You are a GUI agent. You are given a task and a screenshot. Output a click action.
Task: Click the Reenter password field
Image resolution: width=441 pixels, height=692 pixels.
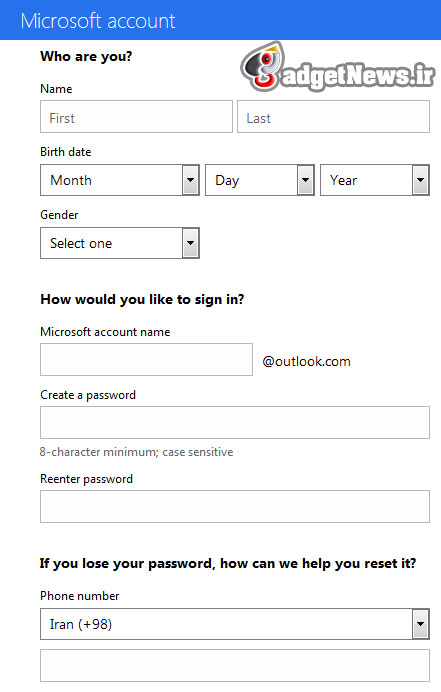tap(235, 506)
